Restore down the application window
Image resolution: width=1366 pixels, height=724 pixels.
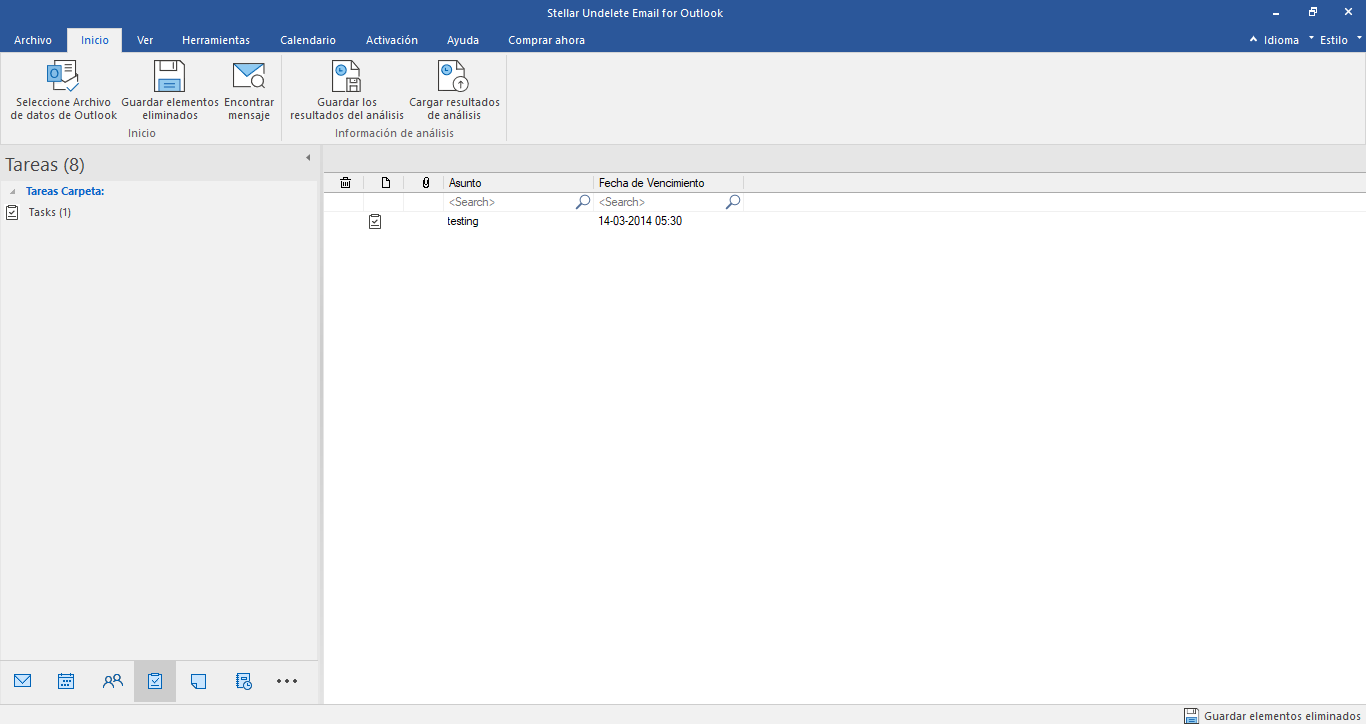click(x=1312, y=13)
